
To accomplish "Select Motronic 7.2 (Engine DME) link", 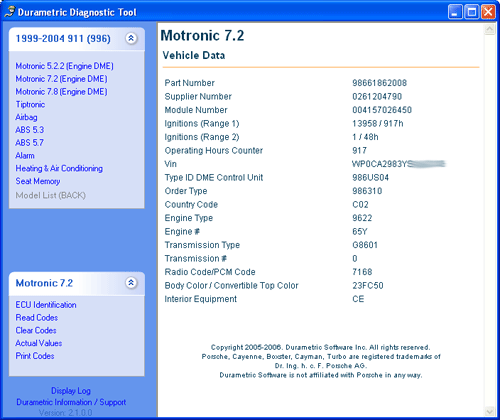I will tap(61, 79).
